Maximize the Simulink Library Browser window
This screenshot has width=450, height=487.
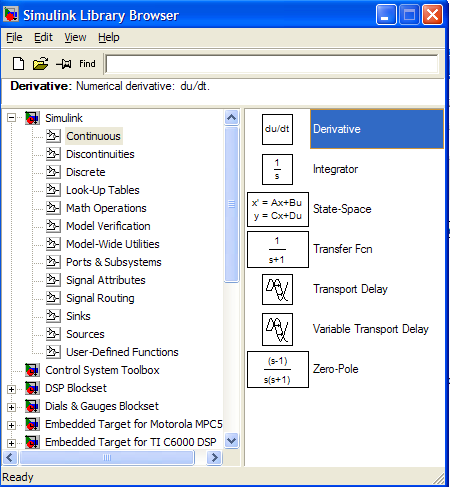[x=409, y=15]
